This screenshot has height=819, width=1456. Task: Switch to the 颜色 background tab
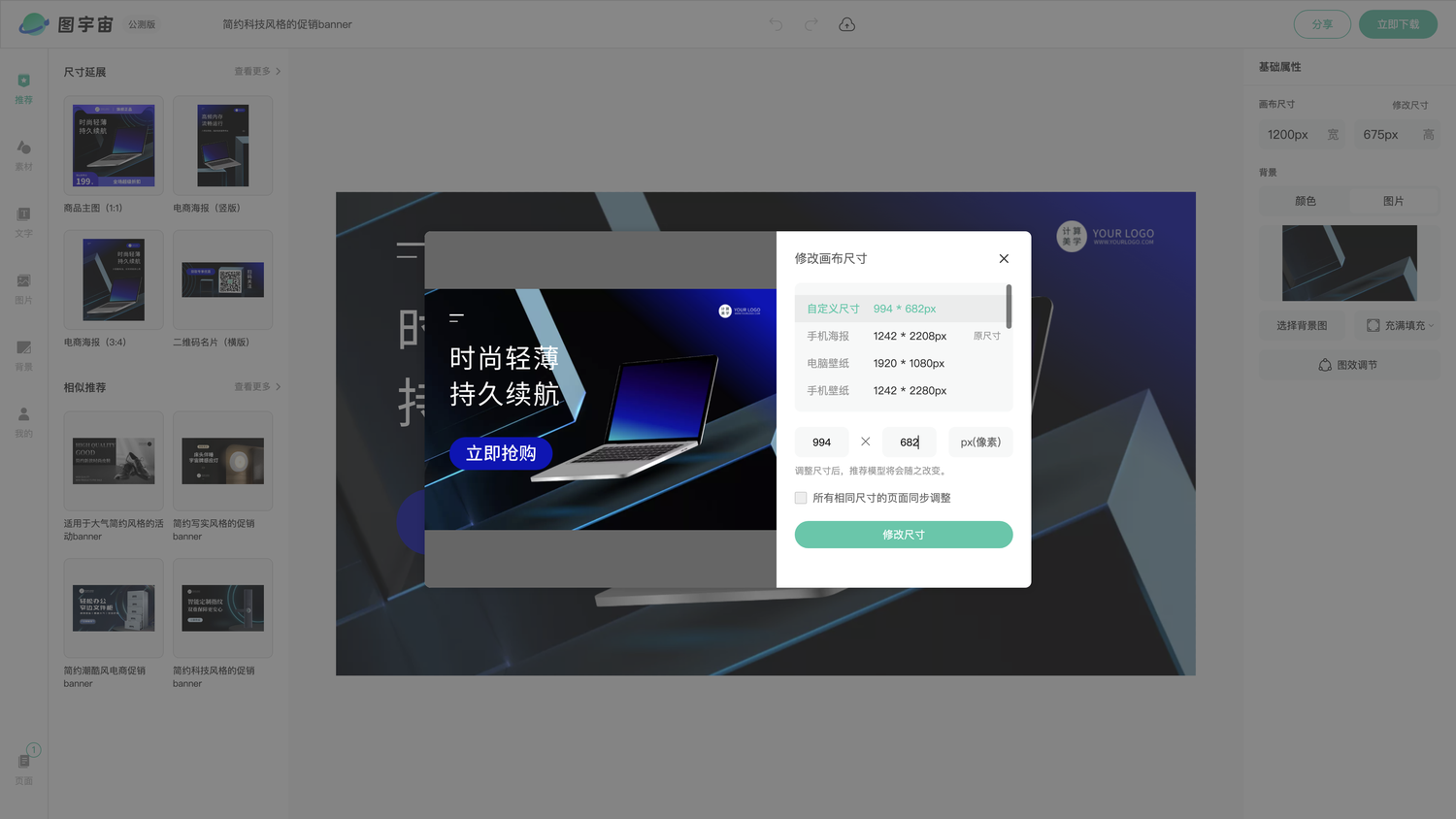click(x=1305, y=201)
